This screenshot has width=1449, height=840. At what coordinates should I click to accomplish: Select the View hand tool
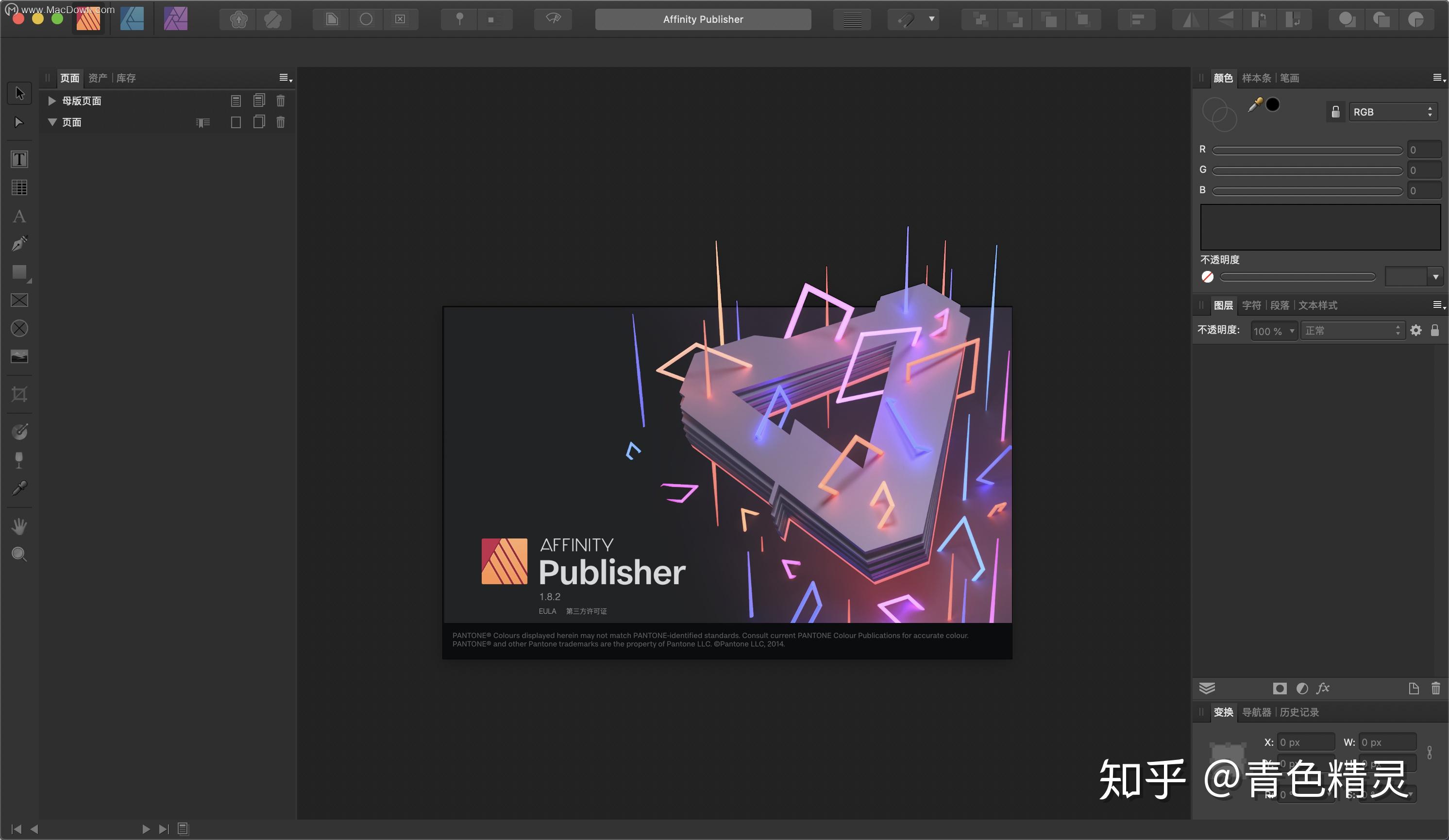(x=19, y=526)
